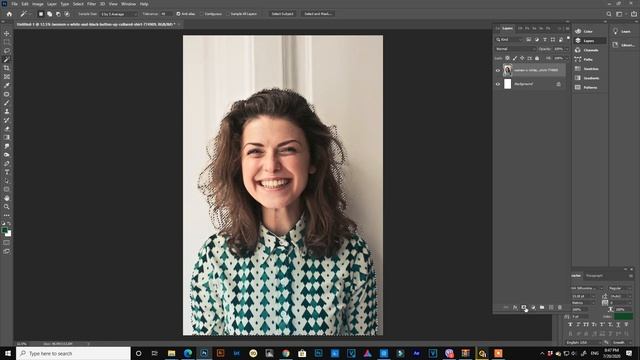Choose Subtract from Selection mode icon
Viewport: 640px width, 360px height.
pos(58,14)
